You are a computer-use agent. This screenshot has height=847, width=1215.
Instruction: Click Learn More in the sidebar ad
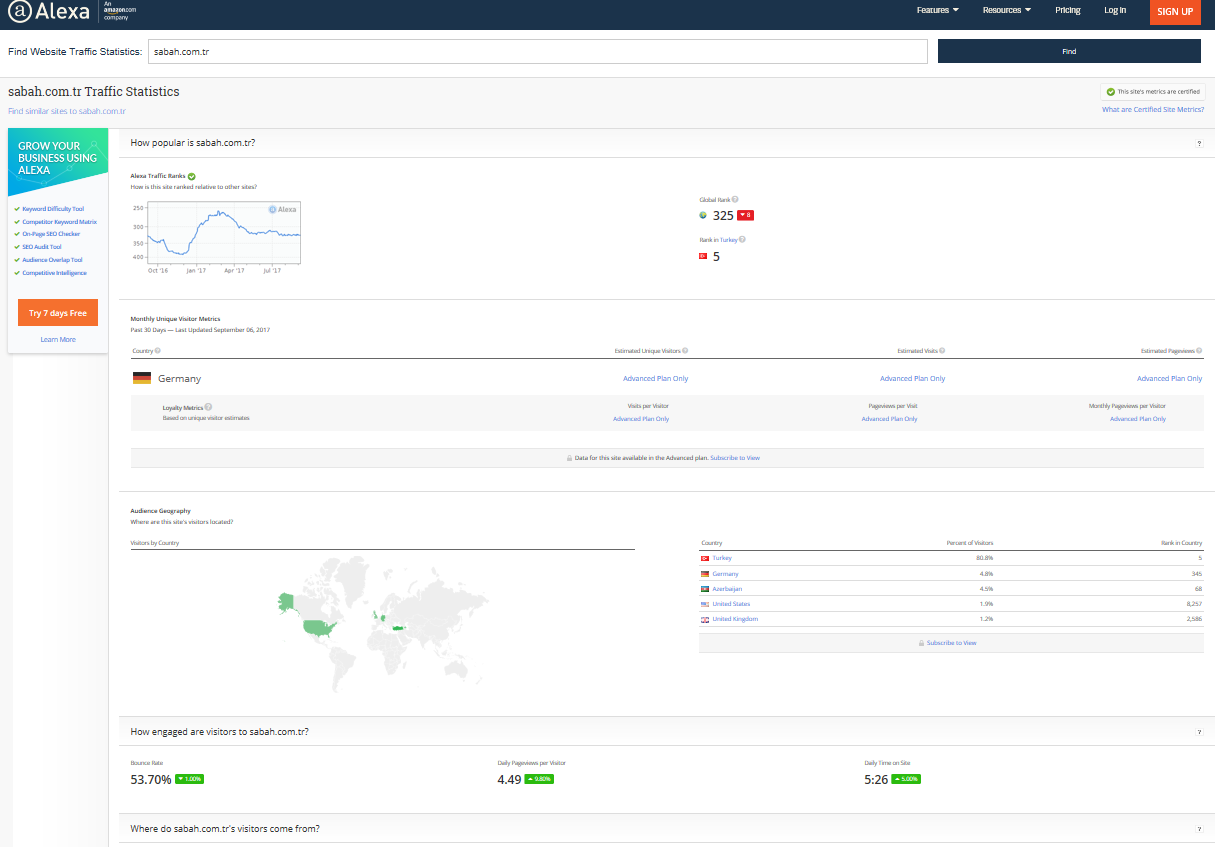click(x=58, y=340)
